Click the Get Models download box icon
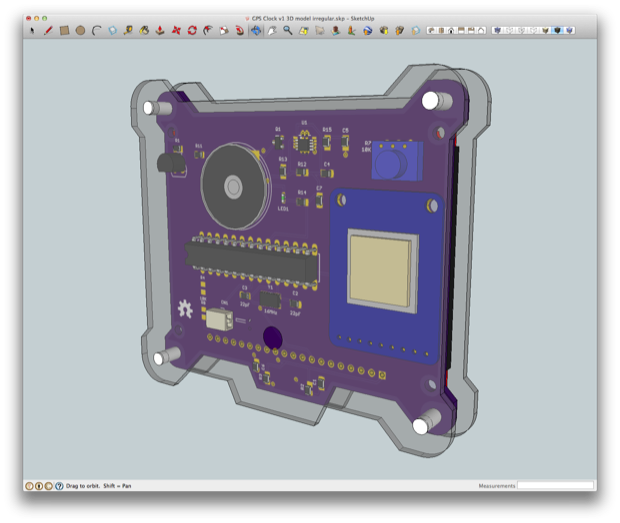The height and width of the screenshot is (523, 620). 384,30
